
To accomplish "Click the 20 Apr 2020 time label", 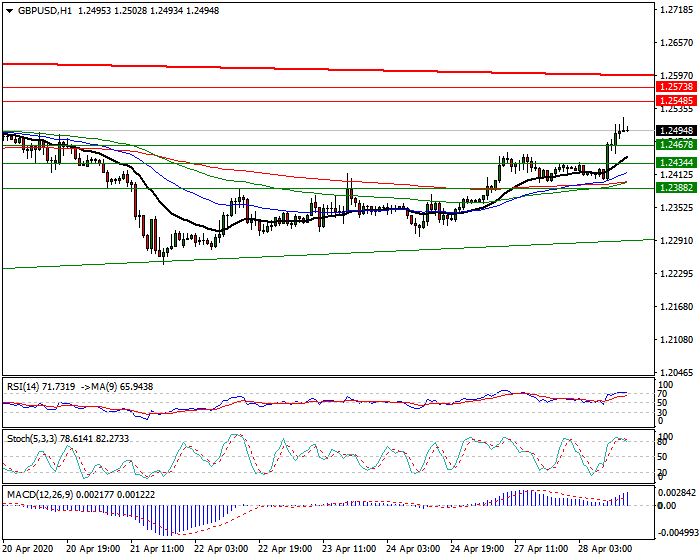I will pos(28,549).
